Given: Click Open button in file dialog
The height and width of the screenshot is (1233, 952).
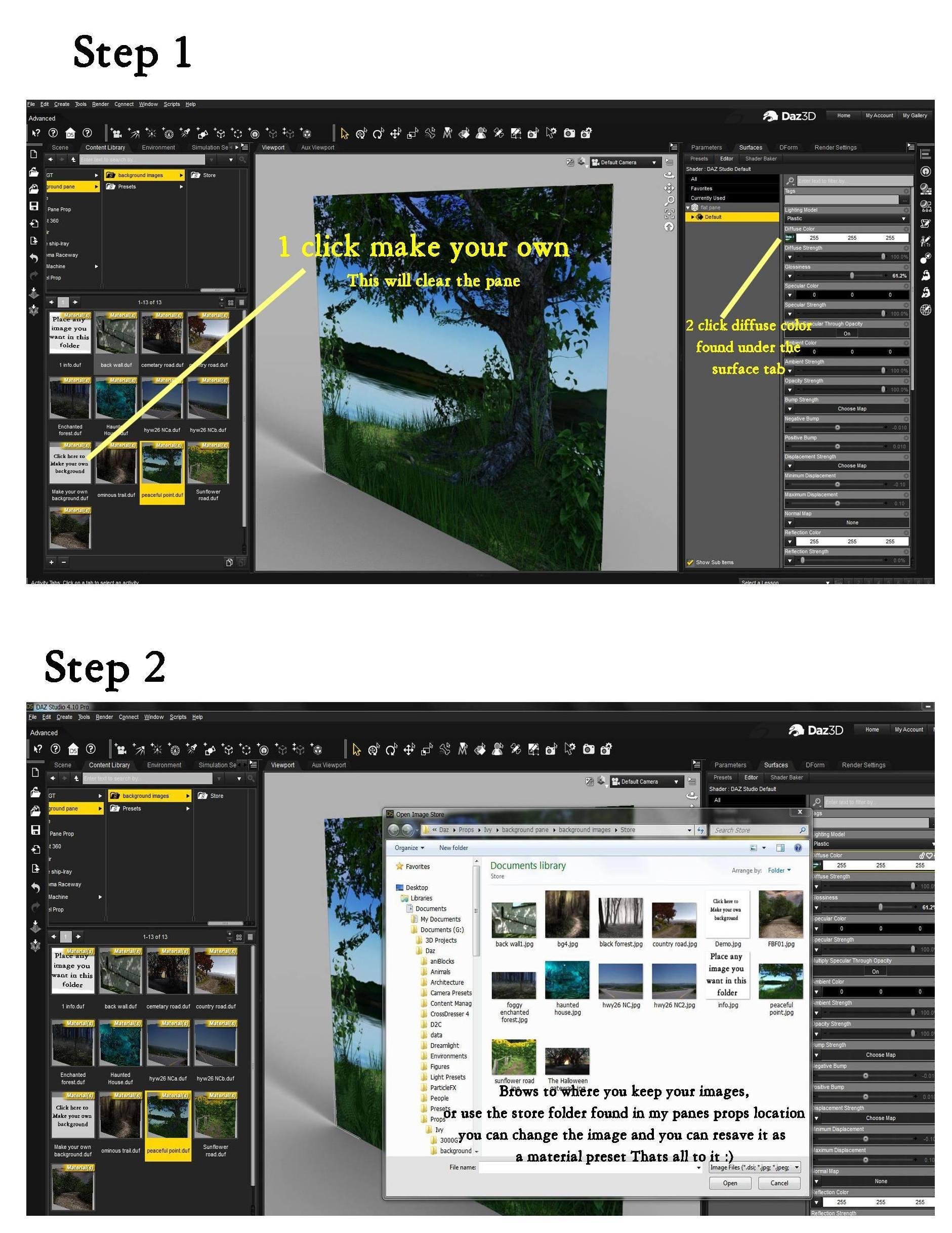Looking at the screenshot, I should (x=730, y=1183).
